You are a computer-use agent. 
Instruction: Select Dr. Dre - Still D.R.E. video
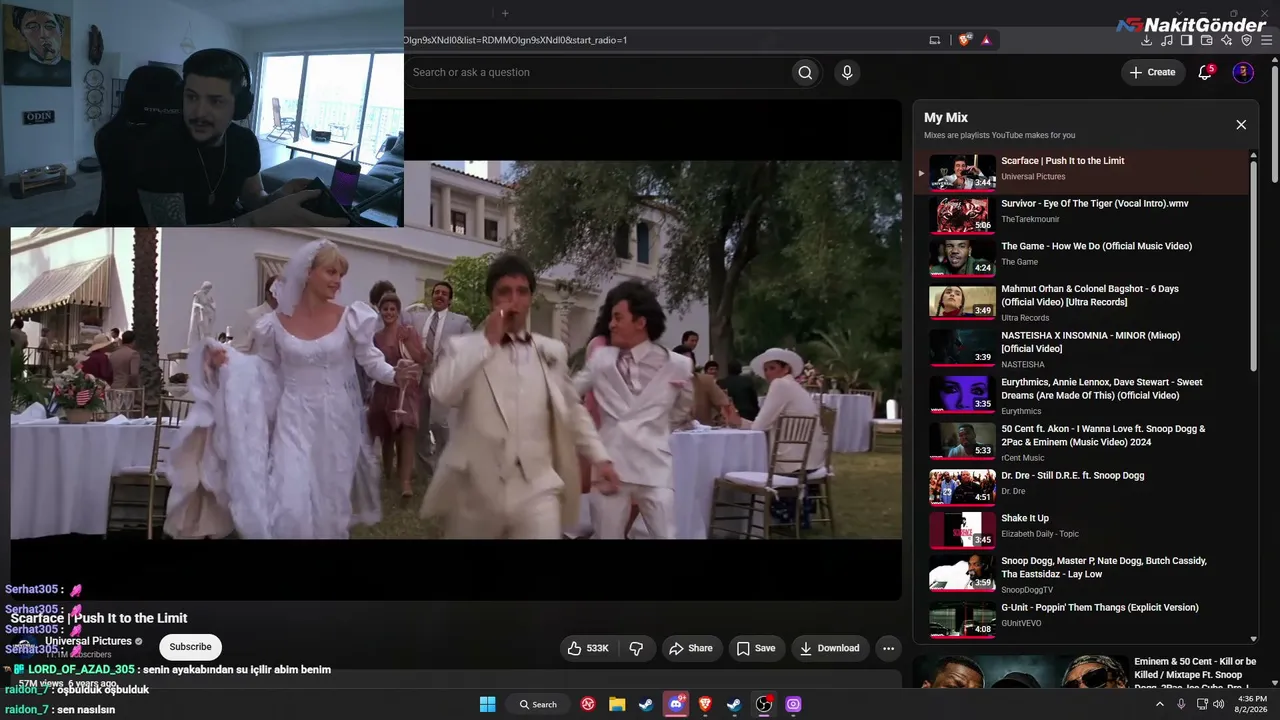tap(1083, 487)
